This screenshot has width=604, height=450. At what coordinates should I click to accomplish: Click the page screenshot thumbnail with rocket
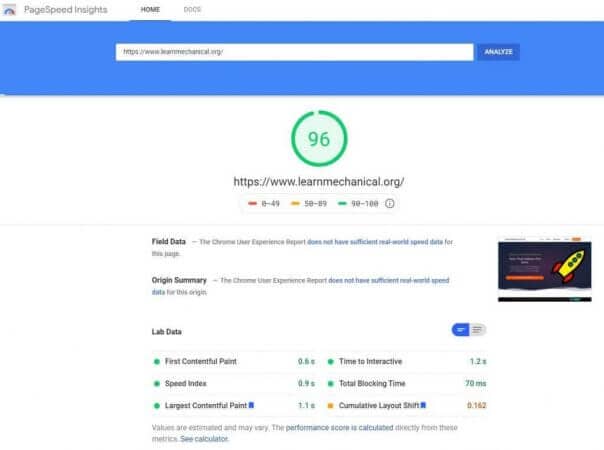tap(545, 269)
